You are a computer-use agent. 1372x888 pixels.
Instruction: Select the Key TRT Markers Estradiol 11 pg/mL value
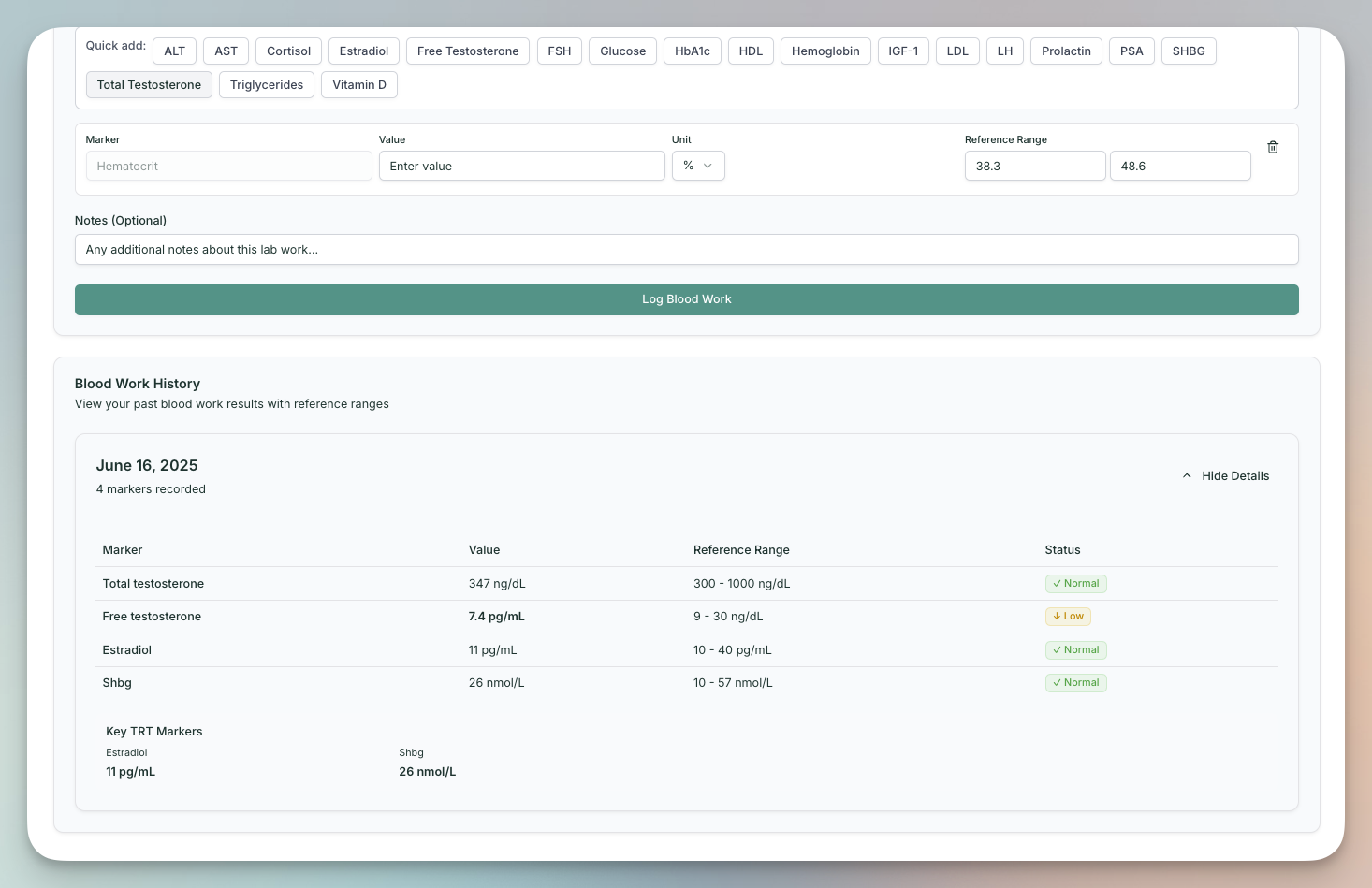coord(131,772)
